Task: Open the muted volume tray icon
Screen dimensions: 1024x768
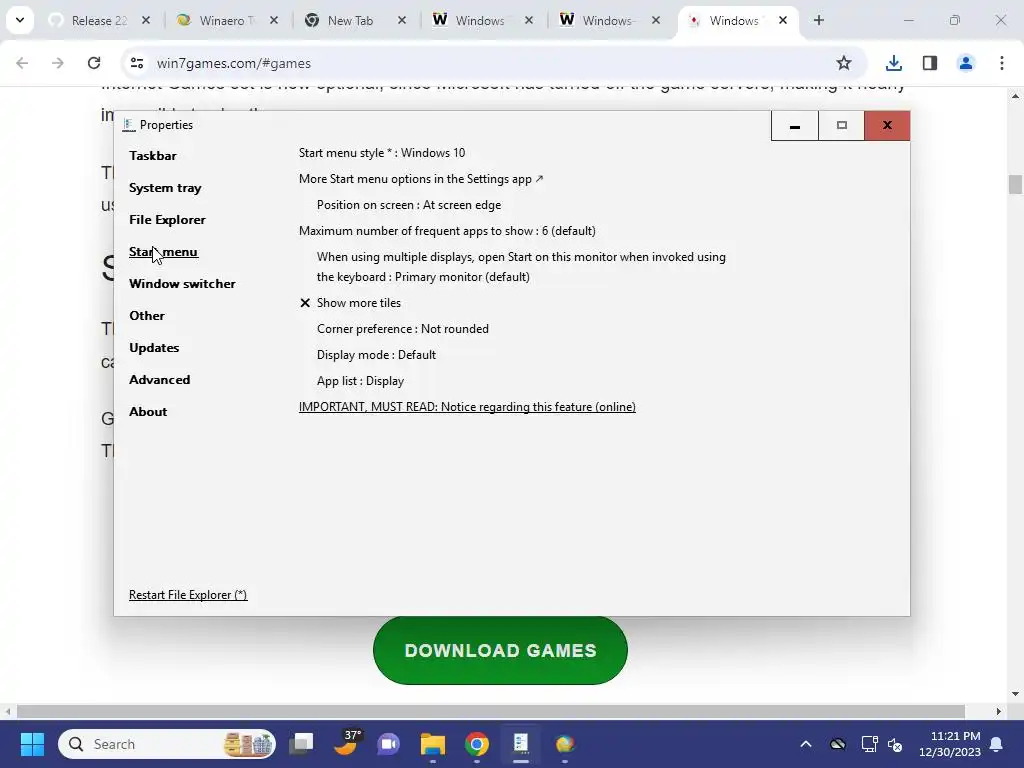Action: (895, 744)
